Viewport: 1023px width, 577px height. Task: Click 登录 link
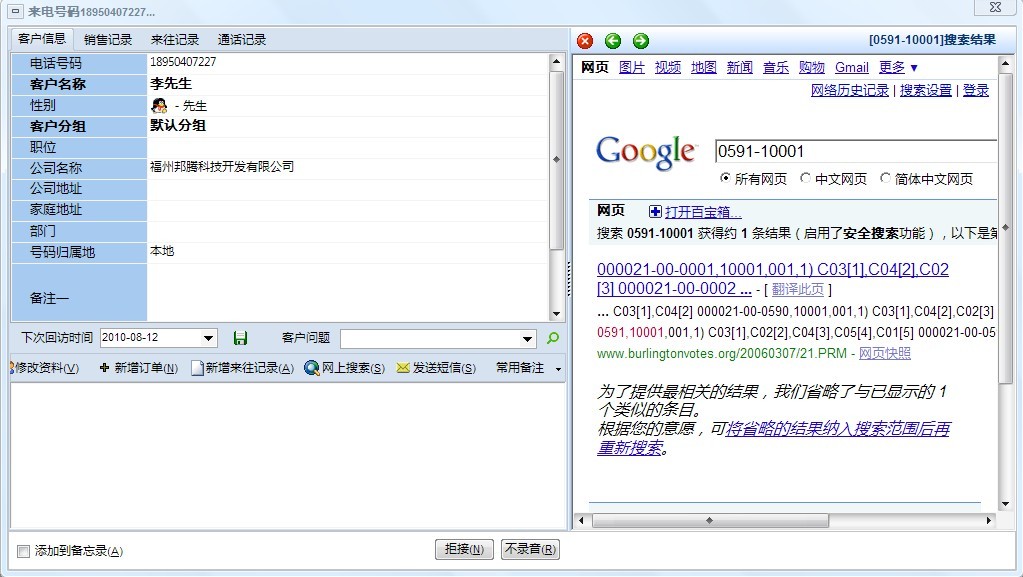(976, 91)
